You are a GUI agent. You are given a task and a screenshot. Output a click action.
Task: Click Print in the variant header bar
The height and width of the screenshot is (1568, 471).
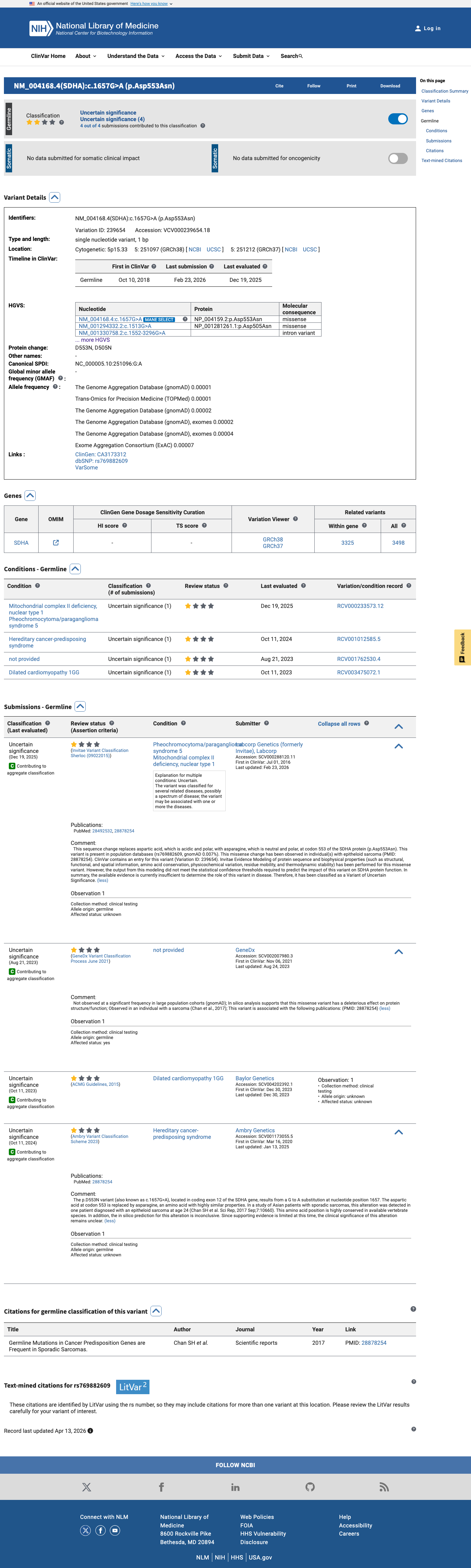coord(352,86)
